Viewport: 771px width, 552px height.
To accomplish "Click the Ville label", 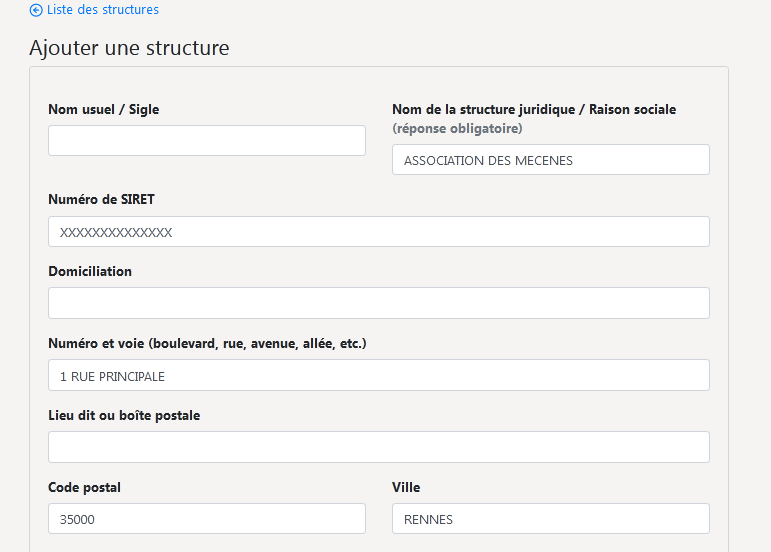I will point(406,487).
